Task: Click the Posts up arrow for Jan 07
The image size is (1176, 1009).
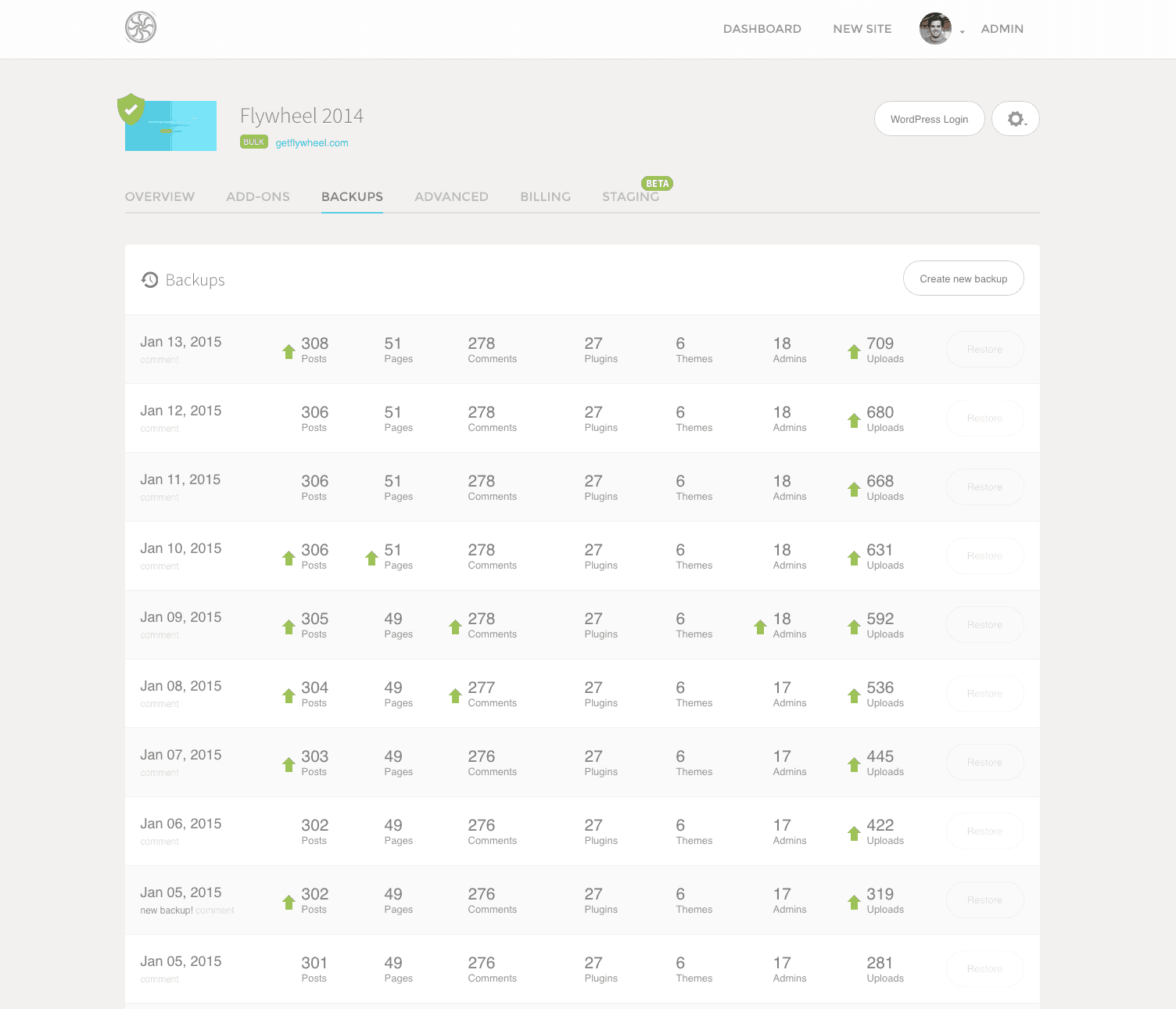Action: [x=289, y=764]
